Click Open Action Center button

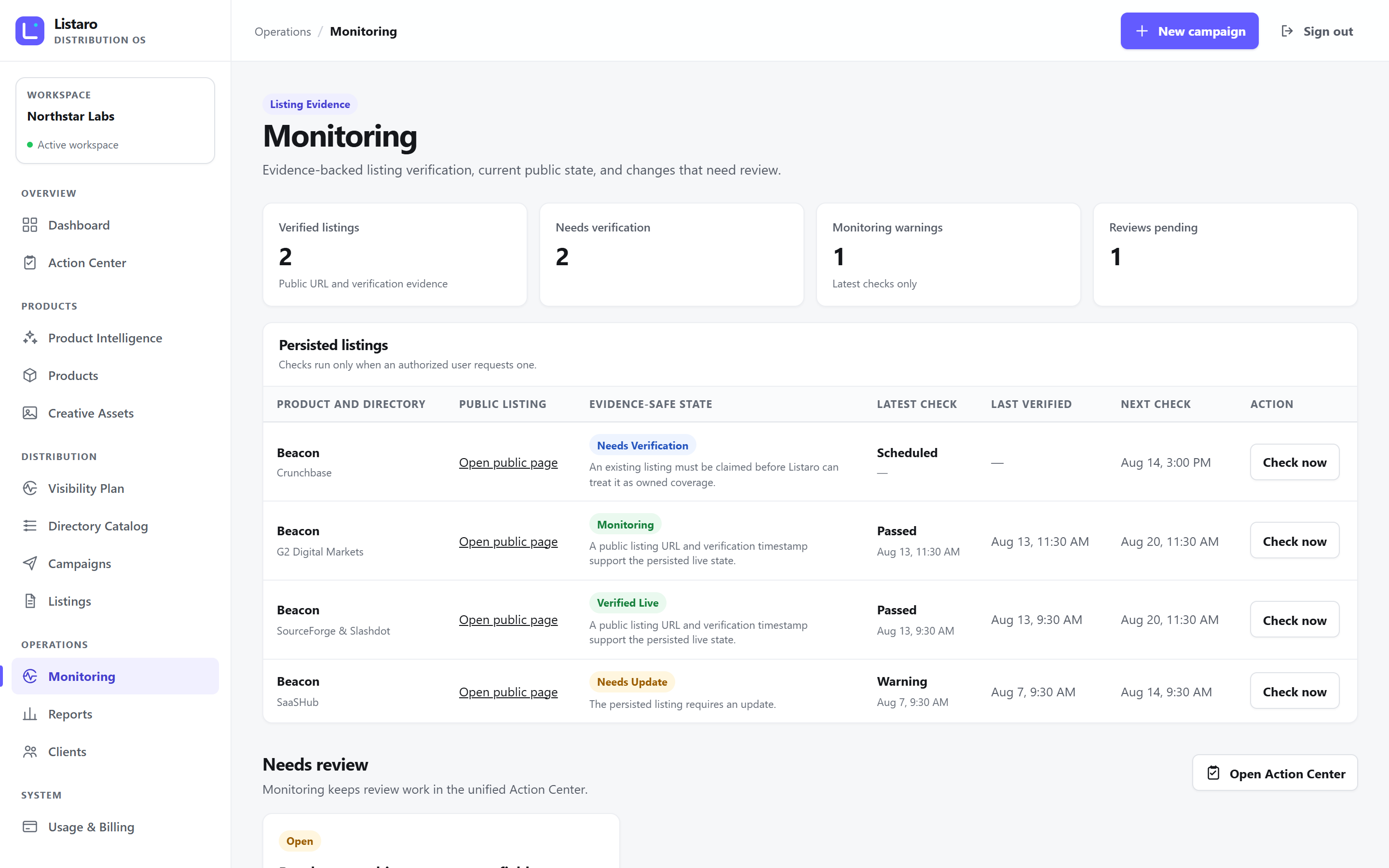point(1275,773)
